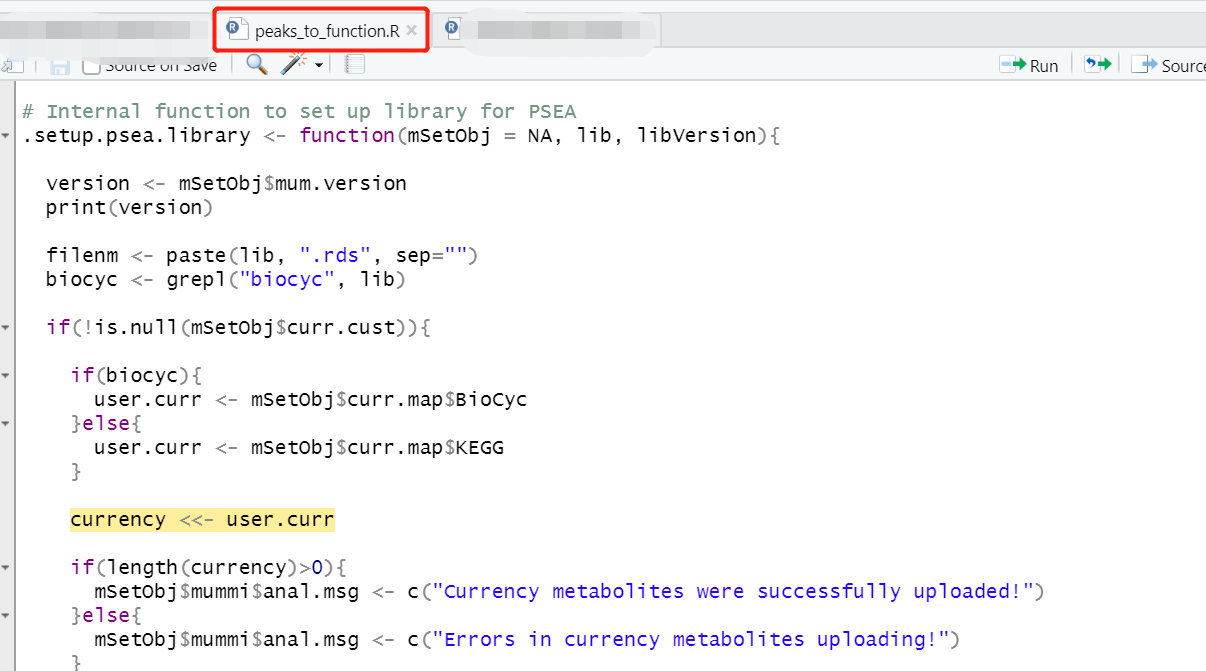Open the code tools dropdown arrow

(319, 65)
